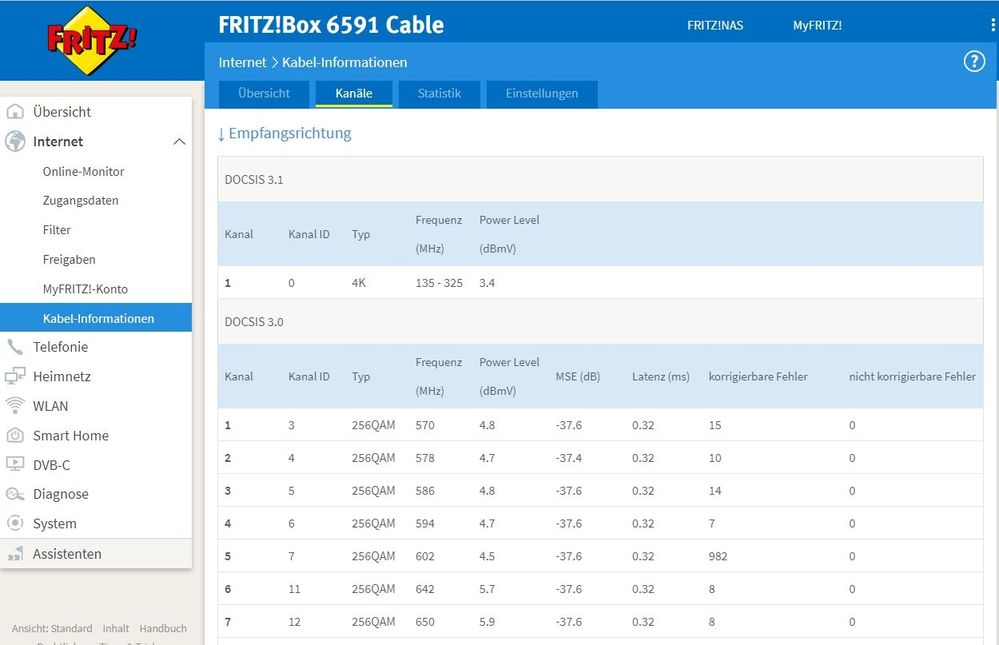Click power level 3.4 cell
The image size is (999, 645).
(487, 283)
